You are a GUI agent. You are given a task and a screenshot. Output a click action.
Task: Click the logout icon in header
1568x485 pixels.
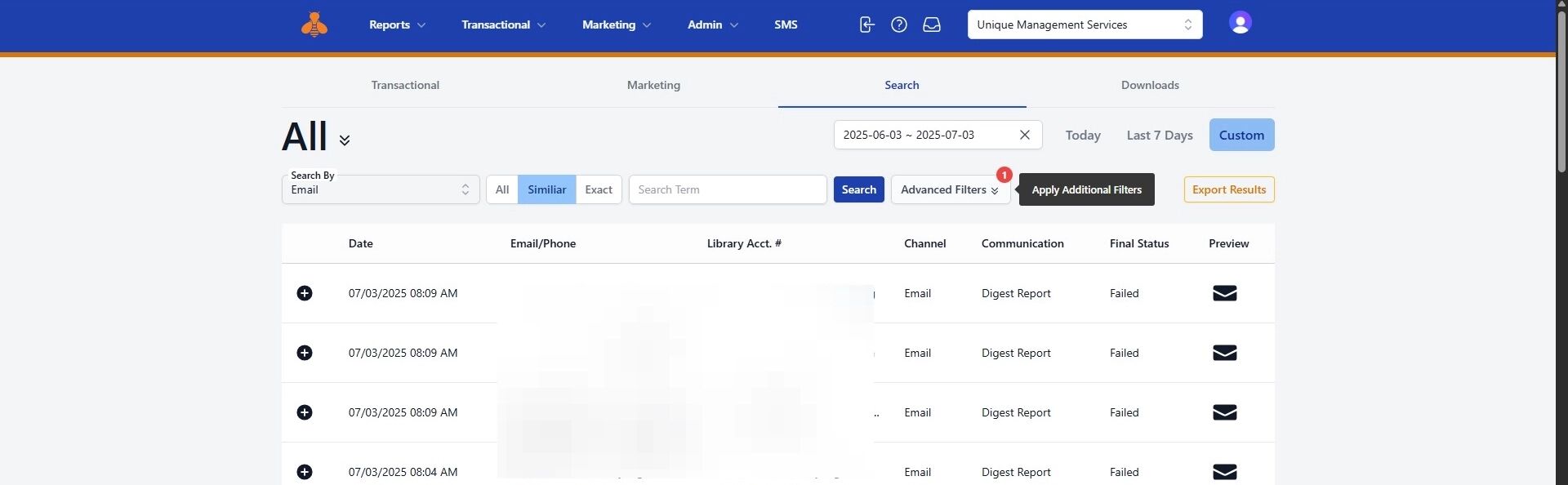click(x=866, y=24)
